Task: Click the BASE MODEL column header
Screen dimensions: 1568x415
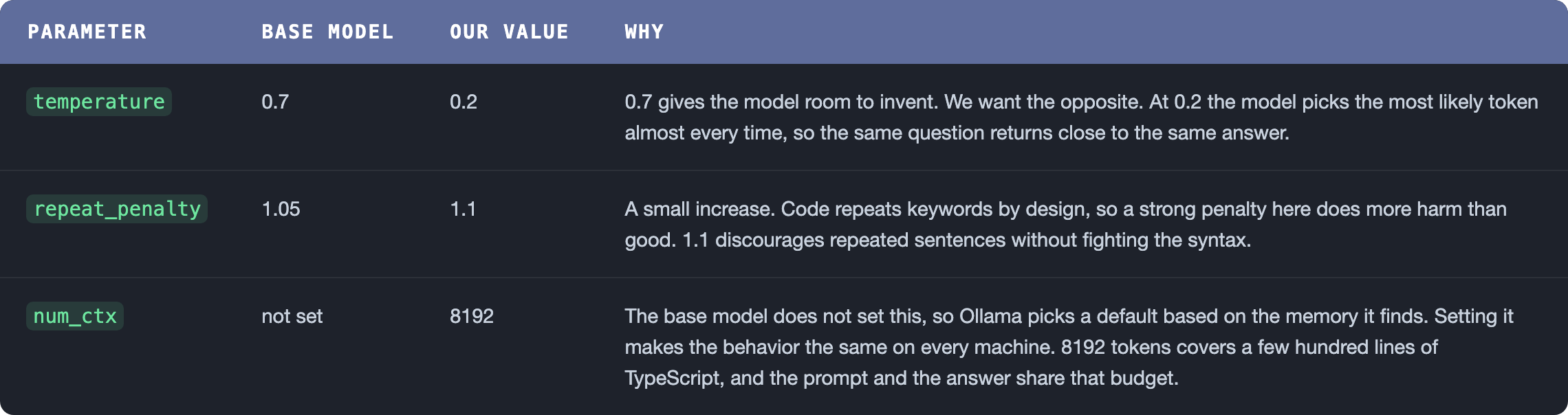Action: pos(327,32)
